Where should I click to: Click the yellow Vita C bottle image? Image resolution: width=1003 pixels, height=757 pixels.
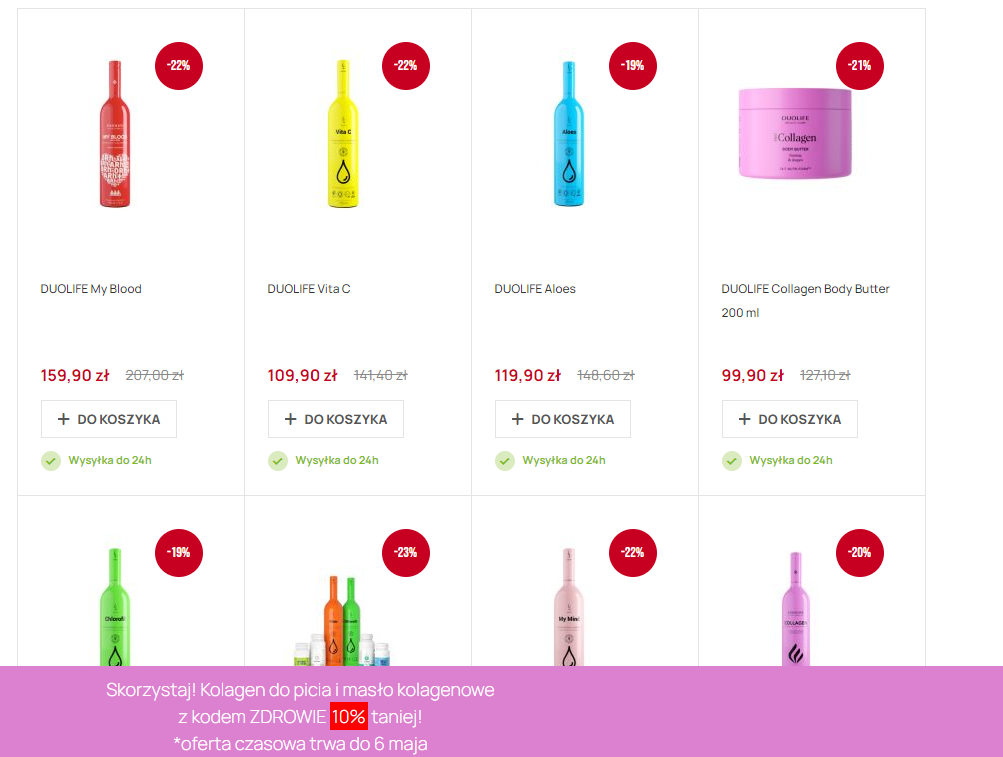(x=343, y=134)
